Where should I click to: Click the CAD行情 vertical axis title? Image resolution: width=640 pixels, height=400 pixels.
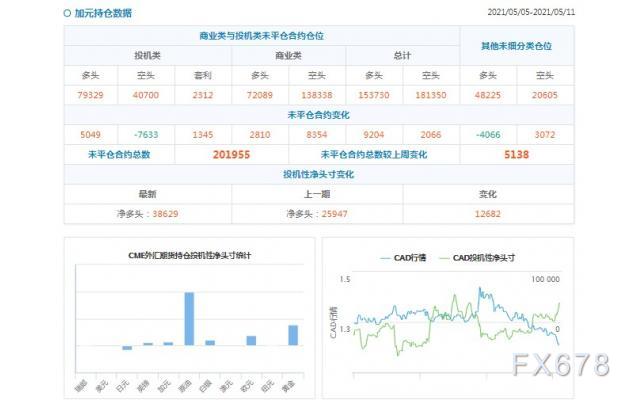[x=333, y=322]
